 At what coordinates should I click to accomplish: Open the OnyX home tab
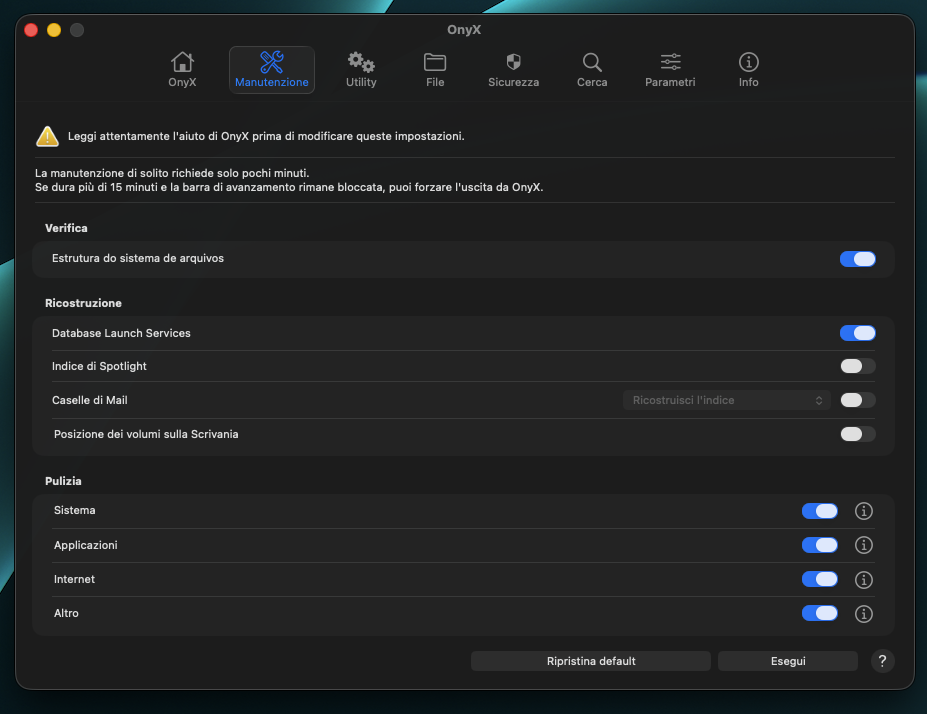coord(182,70)
